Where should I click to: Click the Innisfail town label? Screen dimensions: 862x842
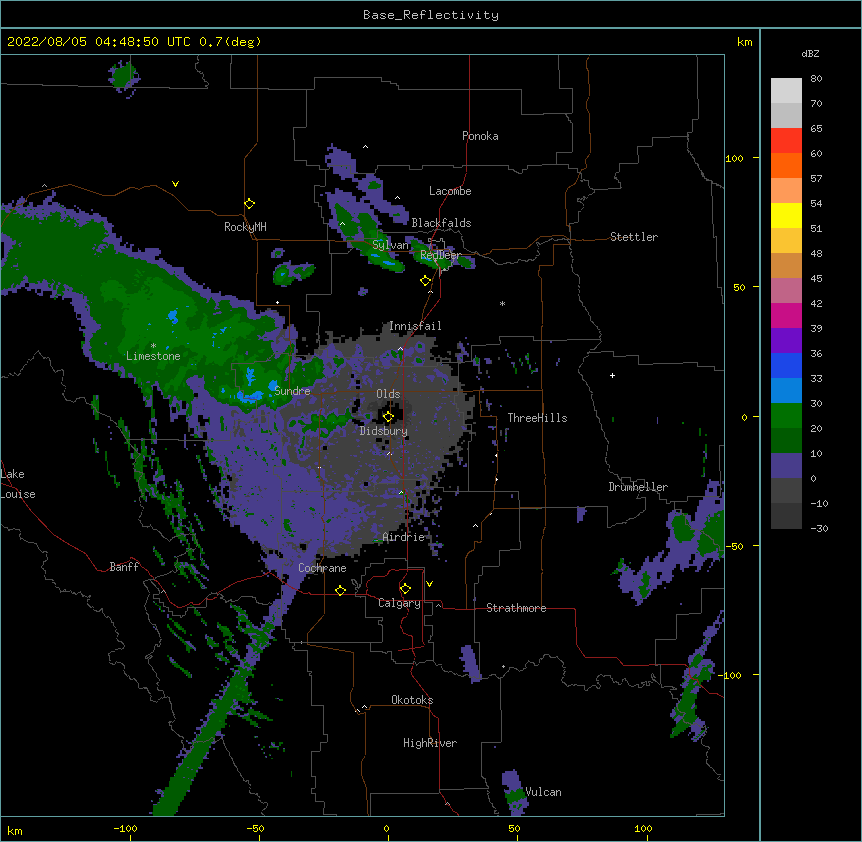415,326
